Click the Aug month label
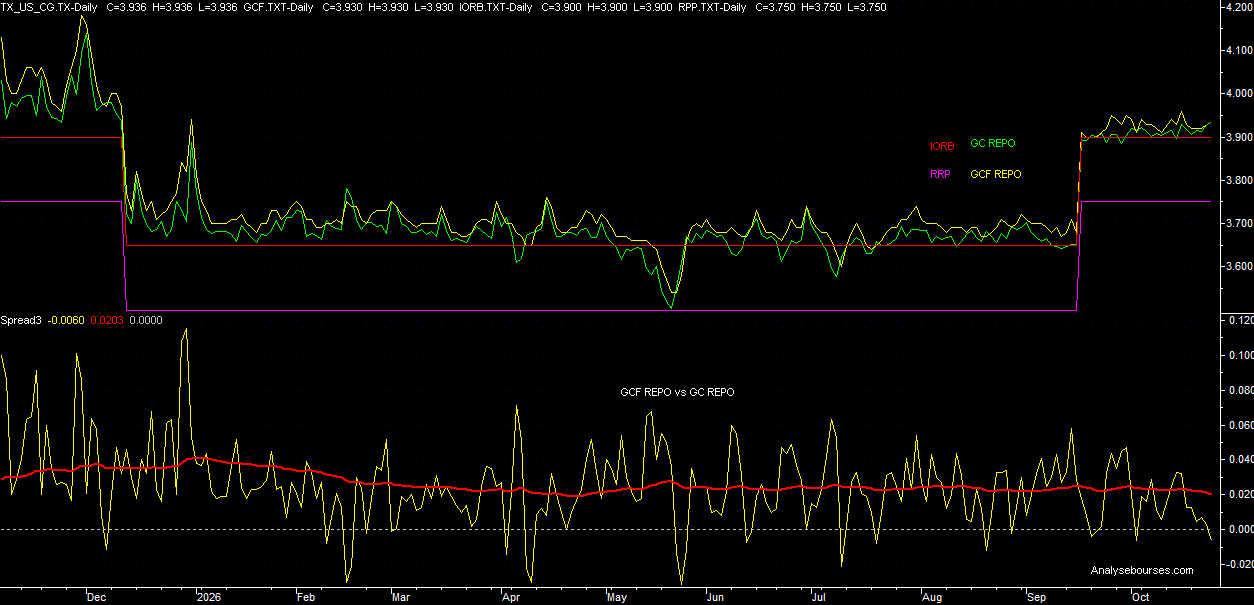The image size is (1254, 605). (x=931, y=597)
